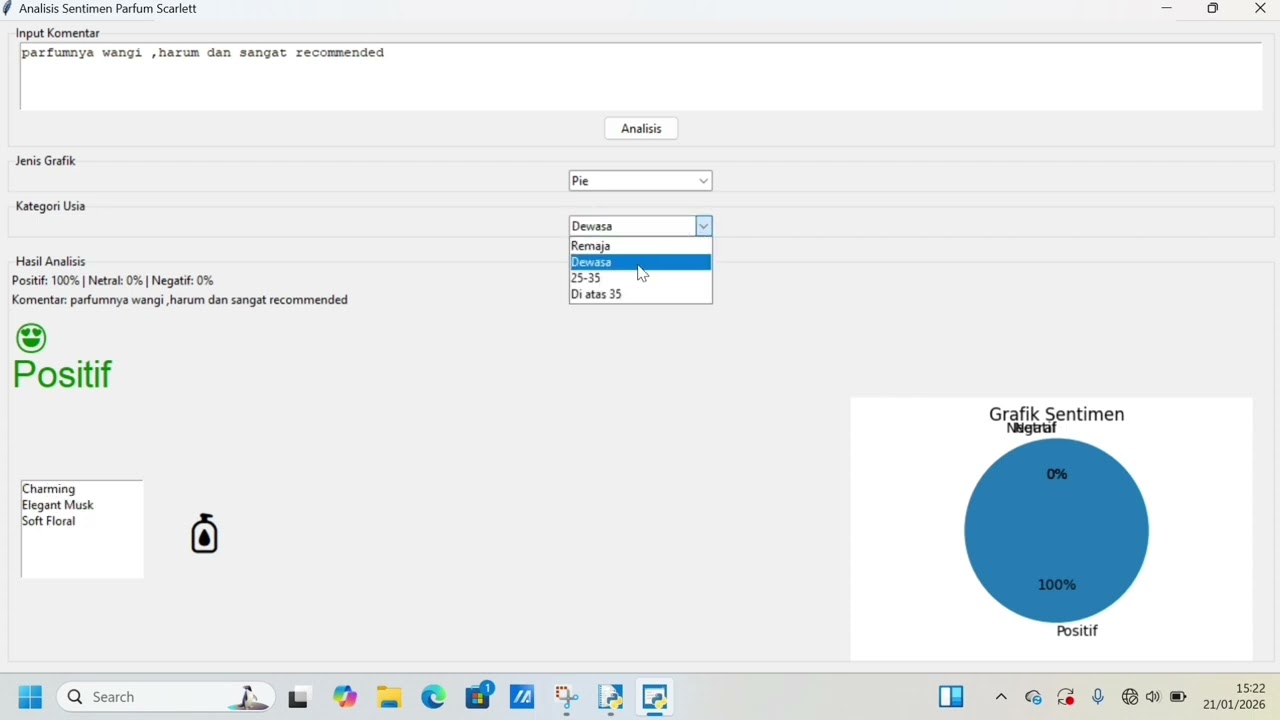Click the 100% label in the pie chart
Screen dimensions: 1280x720
[x=1057, y=586]
